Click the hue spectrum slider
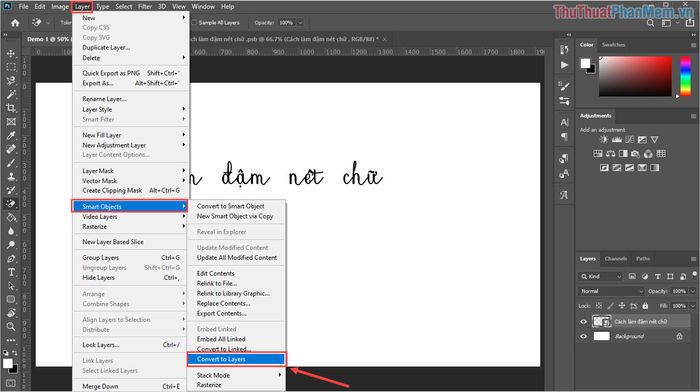Viewport: 700px width, 392px height. point(685,76)
